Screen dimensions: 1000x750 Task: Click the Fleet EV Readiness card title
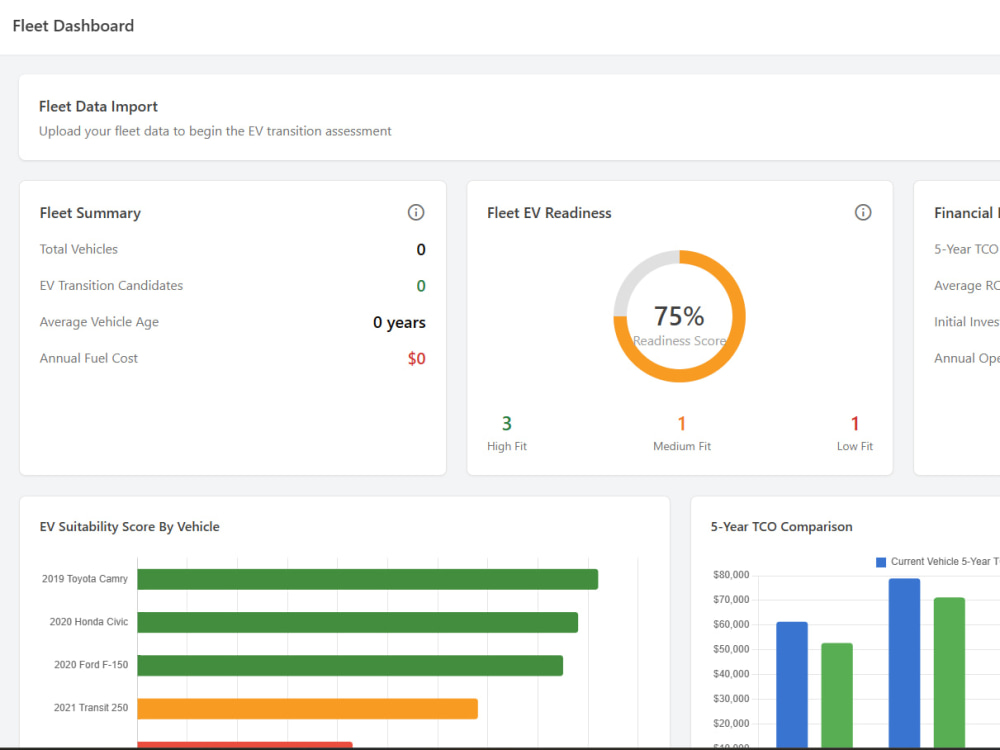point(549,213)
